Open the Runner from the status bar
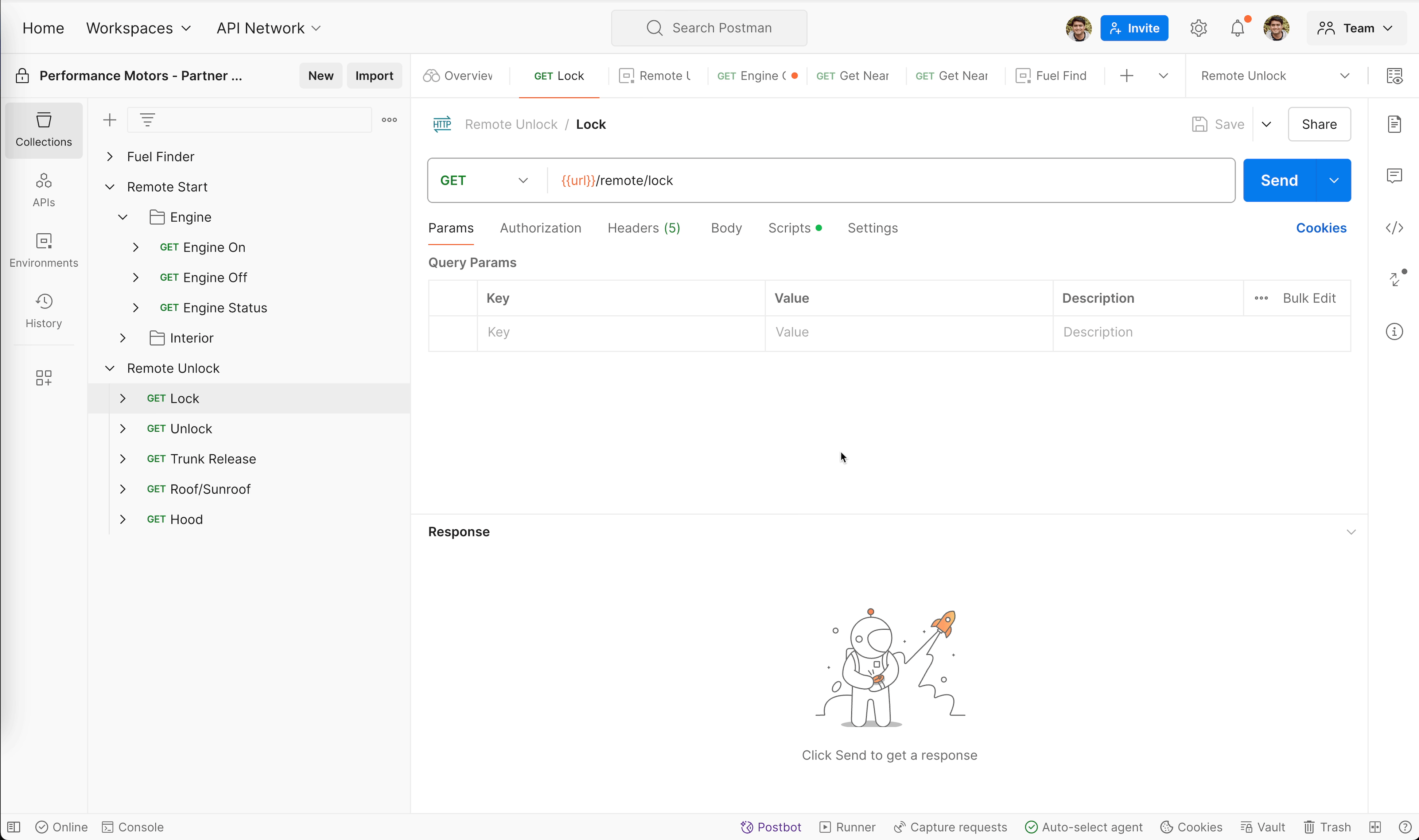 pyautogui.click(x=847, y=827)
